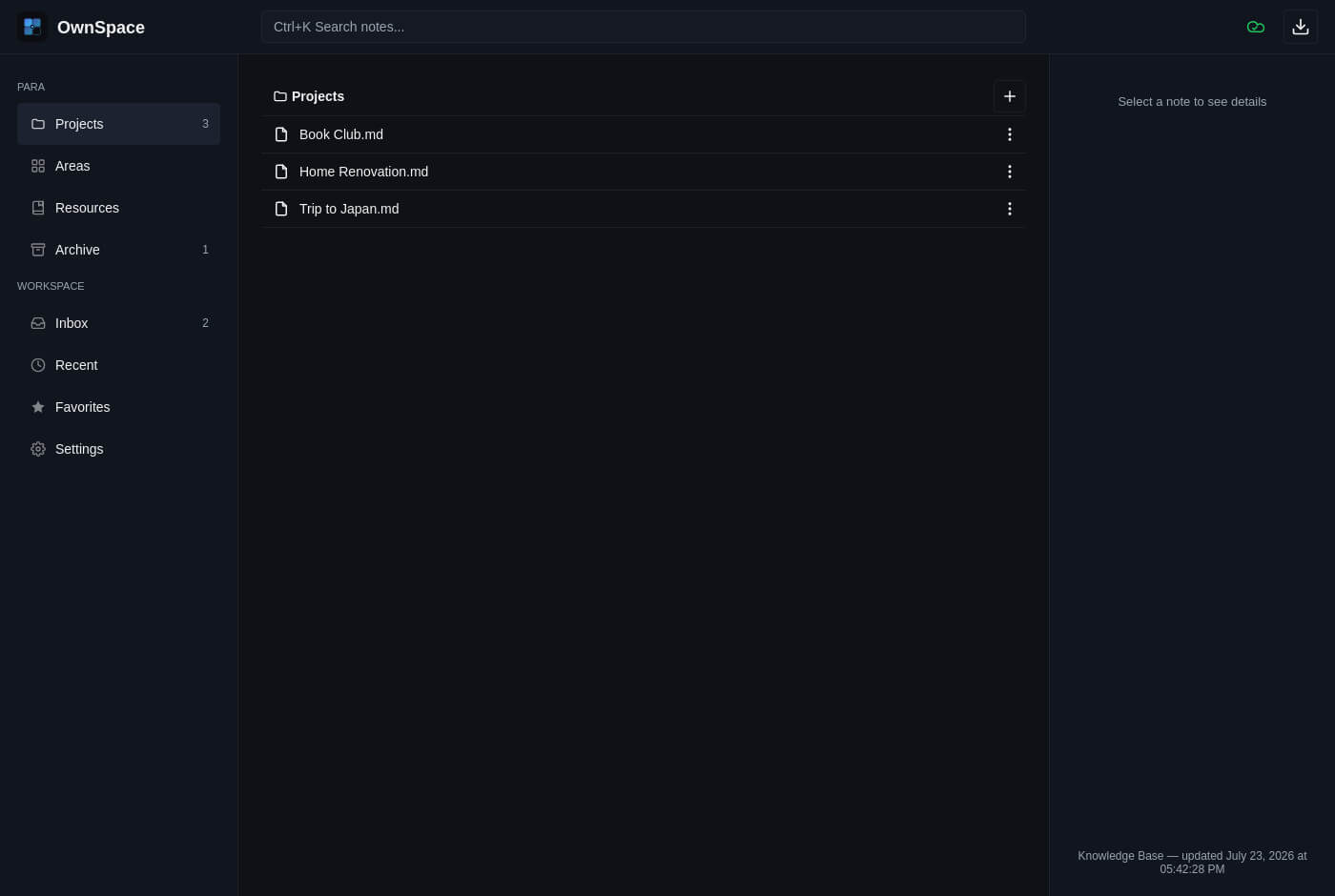Click the folder icon in Projects header

point(280,96)
